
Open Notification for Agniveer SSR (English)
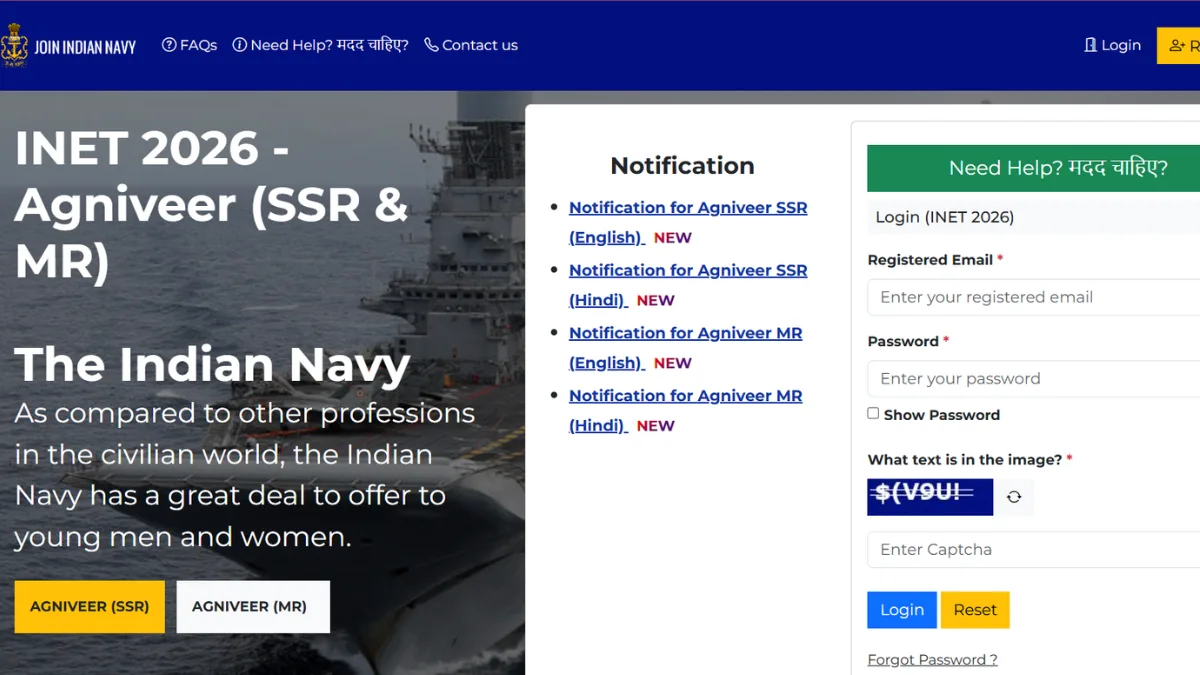[688, 222]
